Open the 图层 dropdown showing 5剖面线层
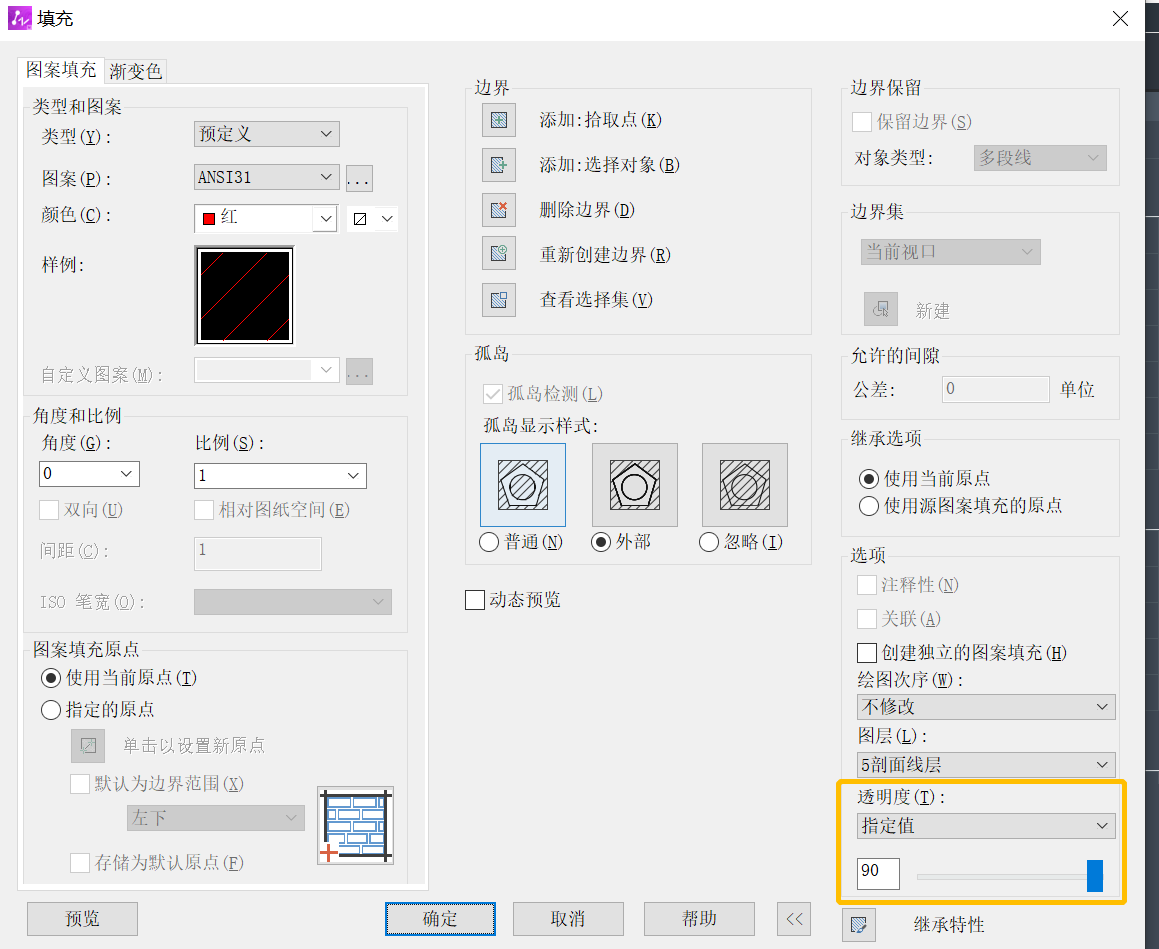This screenshot has height=949, width=1159. click(986, 764)
